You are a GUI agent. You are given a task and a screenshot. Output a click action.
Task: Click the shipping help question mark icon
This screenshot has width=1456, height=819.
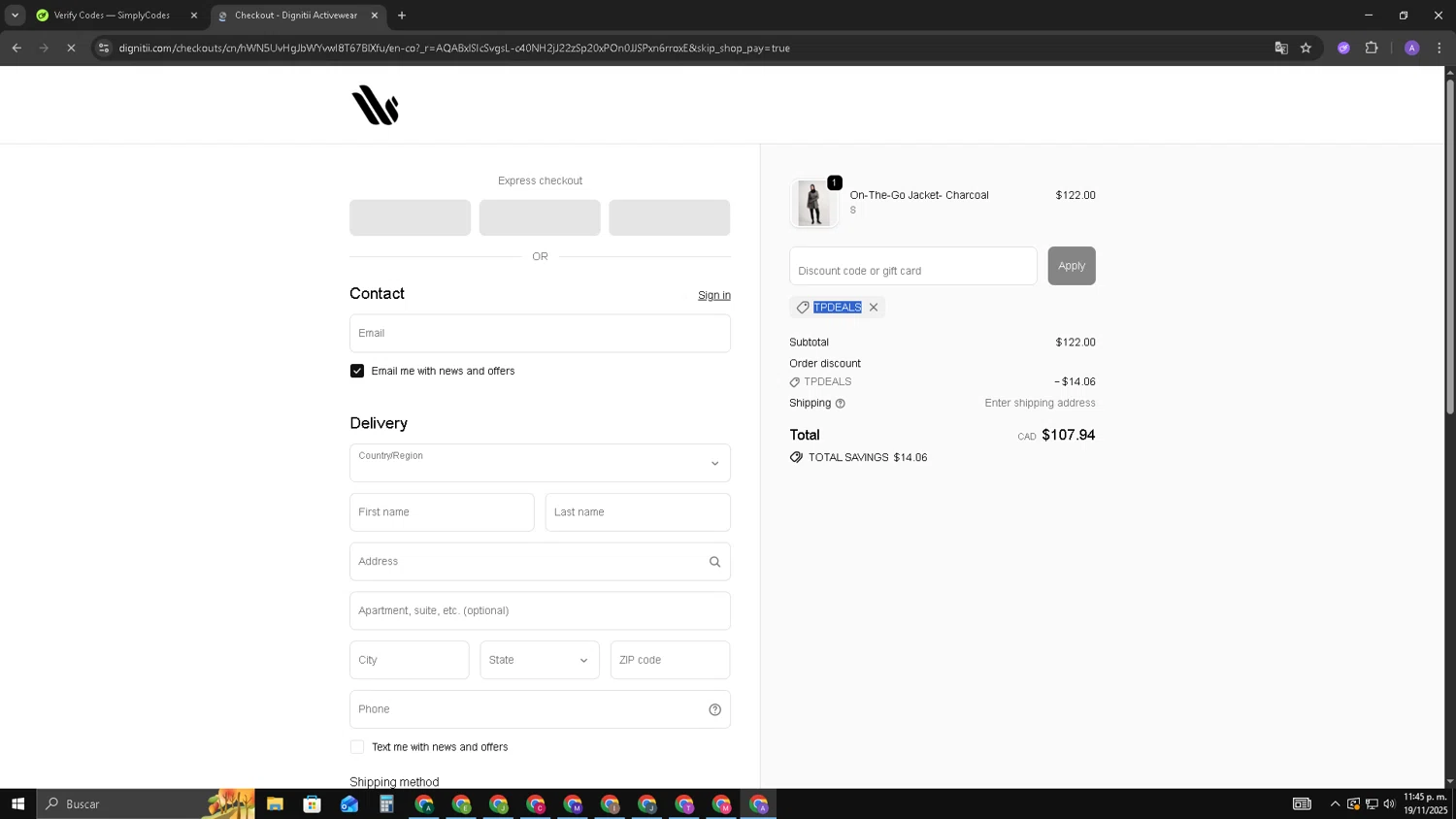tap(841, 404)
